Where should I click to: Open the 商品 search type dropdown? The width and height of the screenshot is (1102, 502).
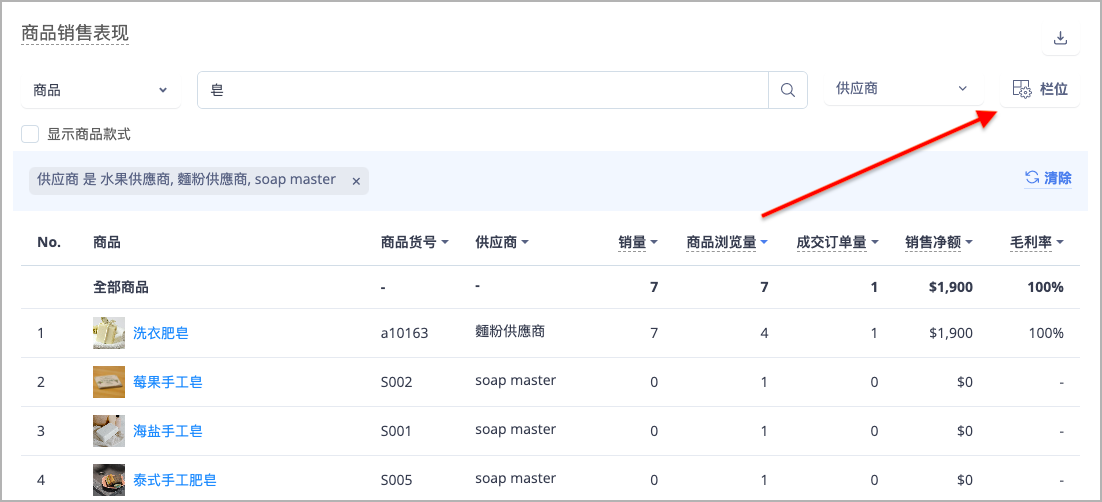click(x=101, y=90)
